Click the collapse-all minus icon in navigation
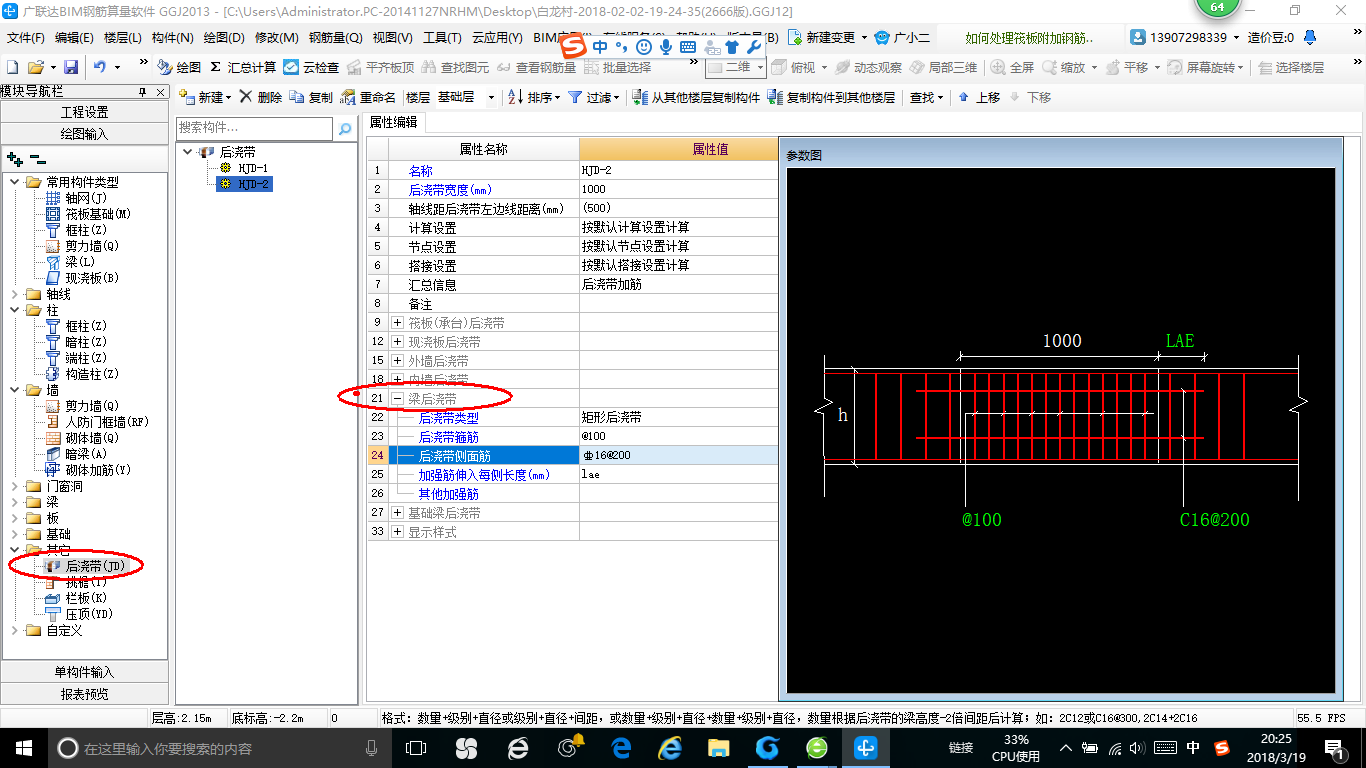Image resolution: width=1366 pixels, height=768 pixels. coord(37,159)
